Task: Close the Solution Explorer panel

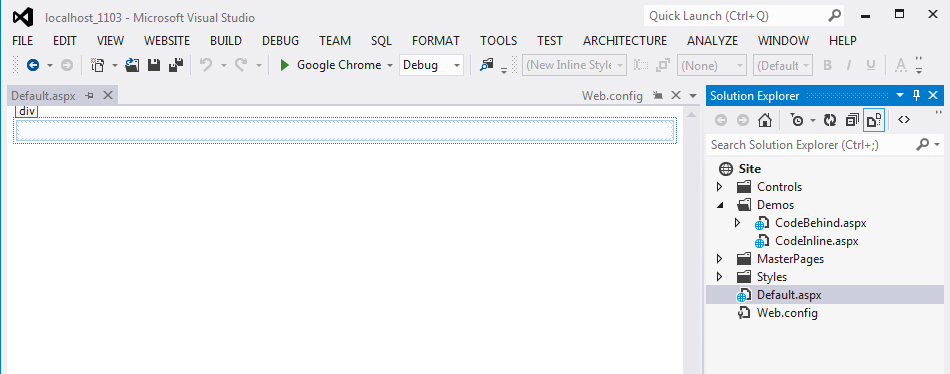Action: 933,95
